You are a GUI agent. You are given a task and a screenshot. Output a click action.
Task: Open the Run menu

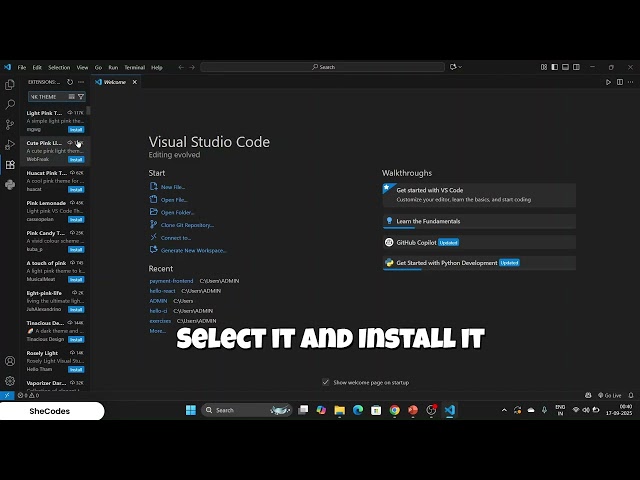[113, 67]
